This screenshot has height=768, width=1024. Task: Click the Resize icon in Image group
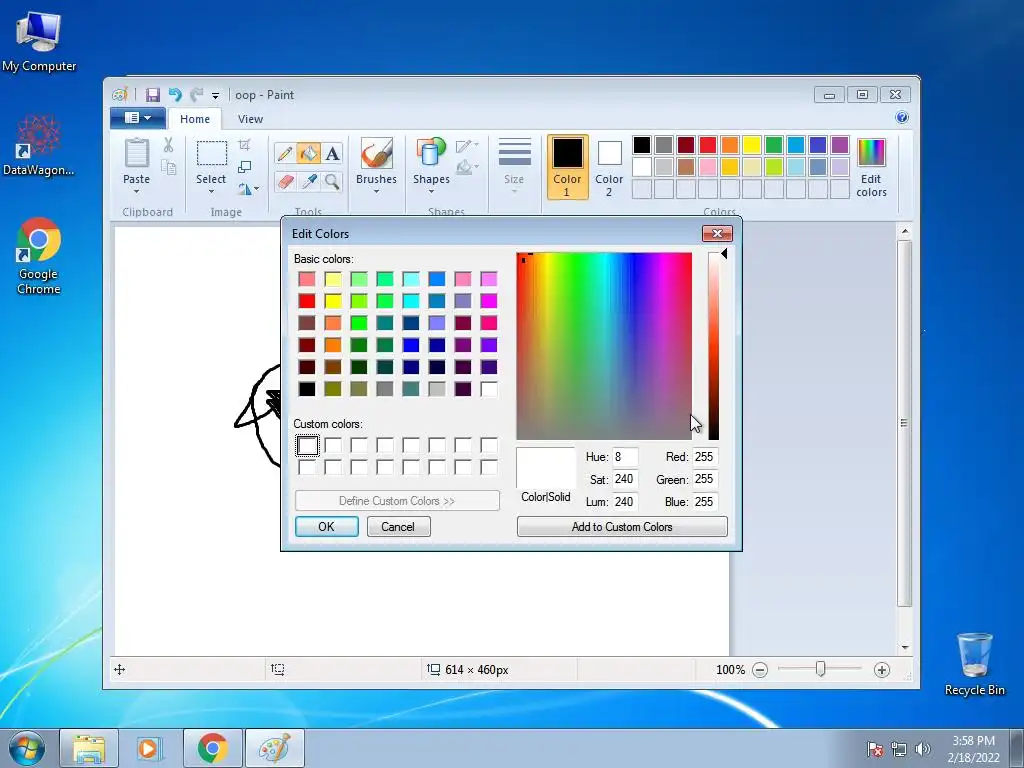(x=244, y=167)
